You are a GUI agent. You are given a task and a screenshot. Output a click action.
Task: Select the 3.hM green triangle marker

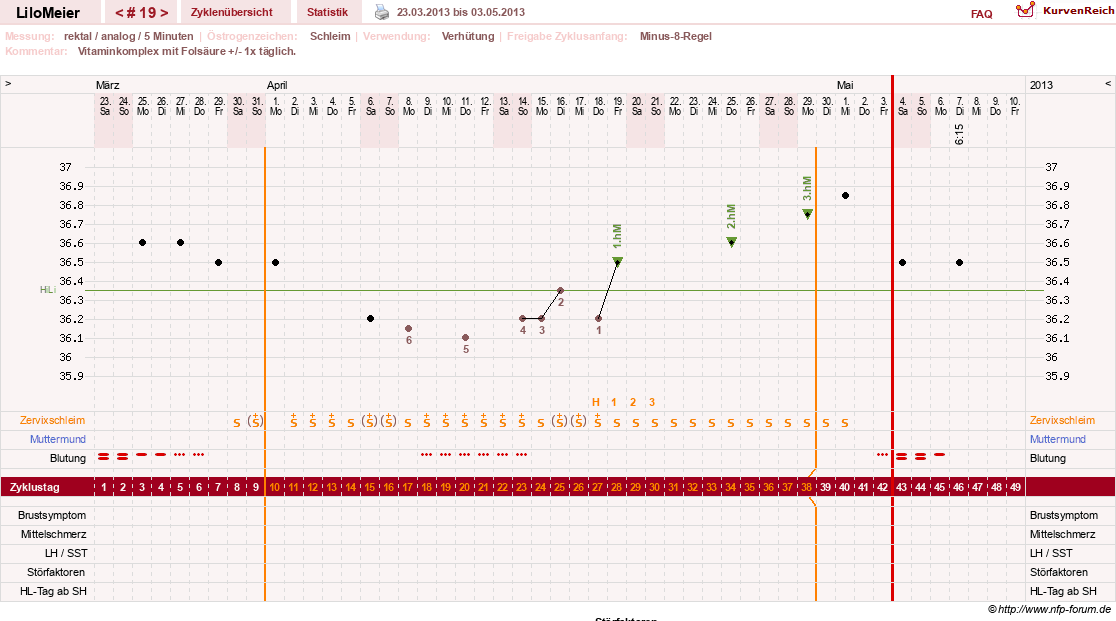[807, 213]
